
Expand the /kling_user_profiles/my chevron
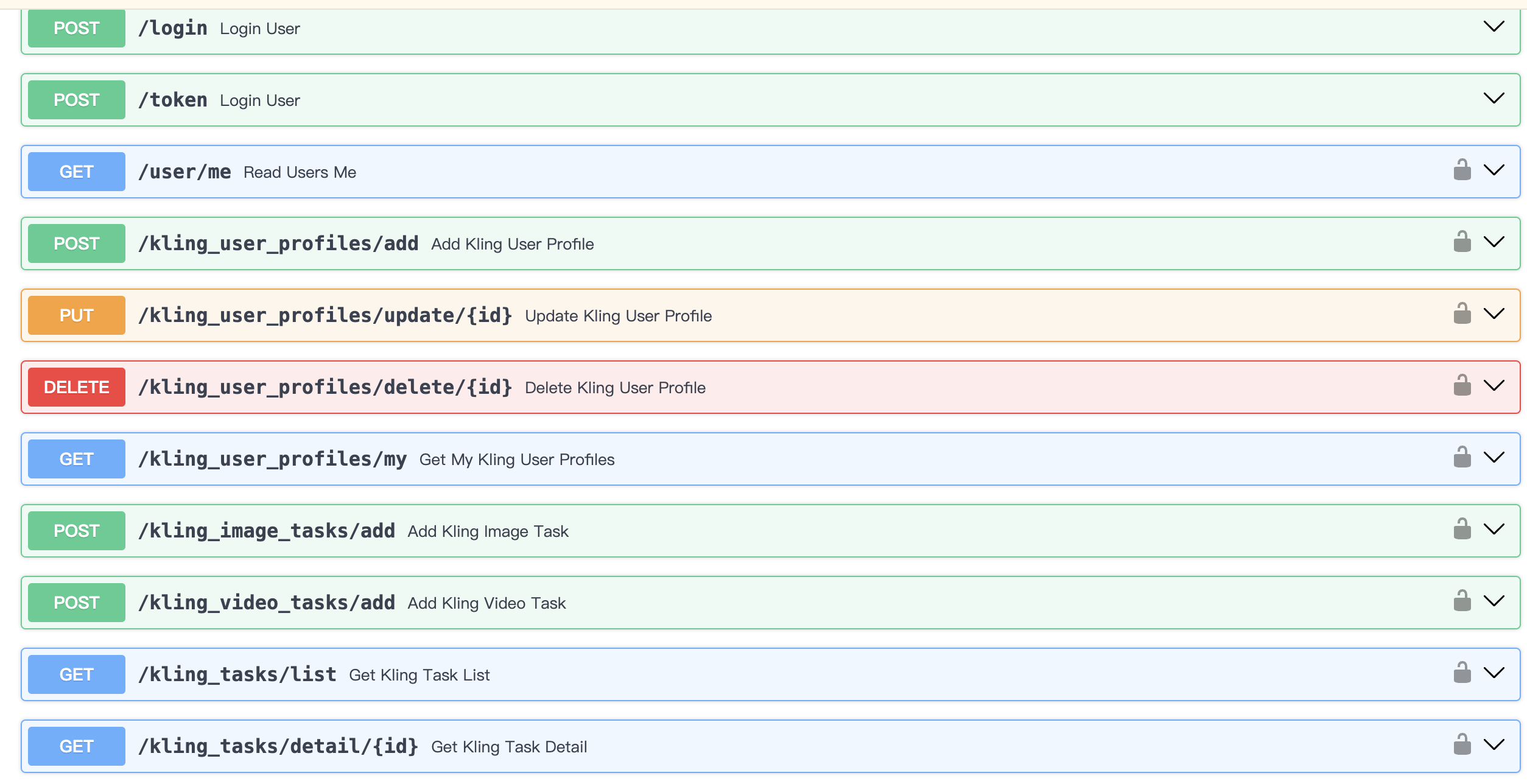tap(1494, 457)
